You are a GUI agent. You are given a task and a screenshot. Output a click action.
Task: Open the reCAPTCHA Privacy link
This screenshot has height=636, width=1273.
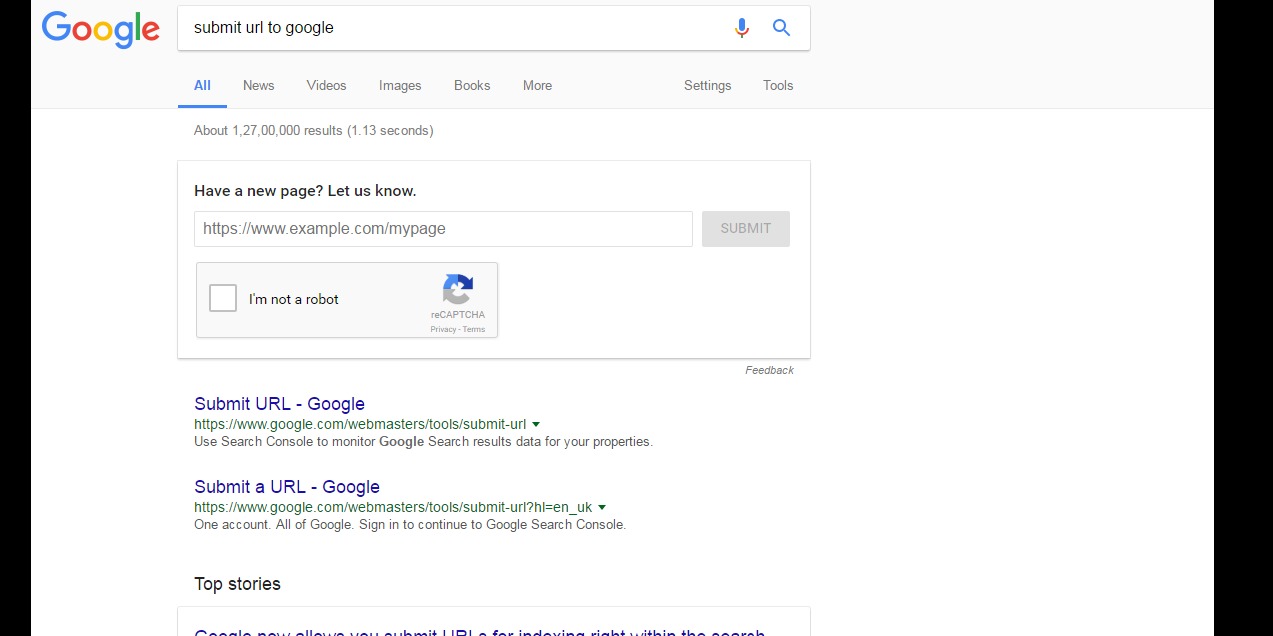click(443, 329)
